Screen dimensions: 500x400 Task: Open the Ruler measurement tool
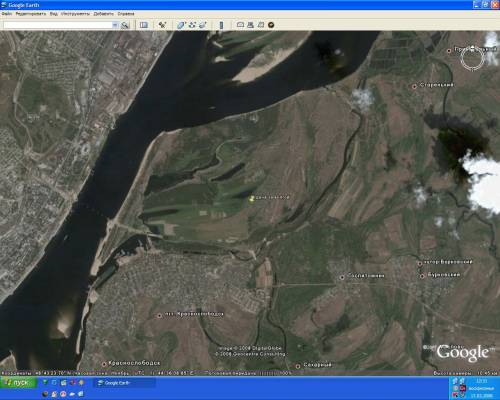pyautogui.click(x=221, y=25)
